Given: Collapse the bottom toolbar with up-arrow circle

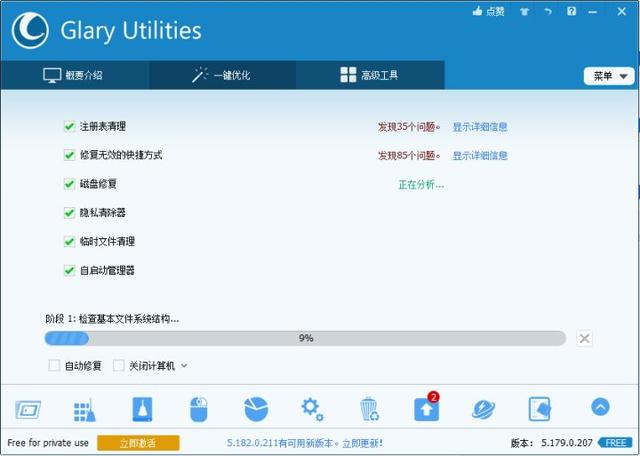Looking at the screenshot, I should [600, 407].
